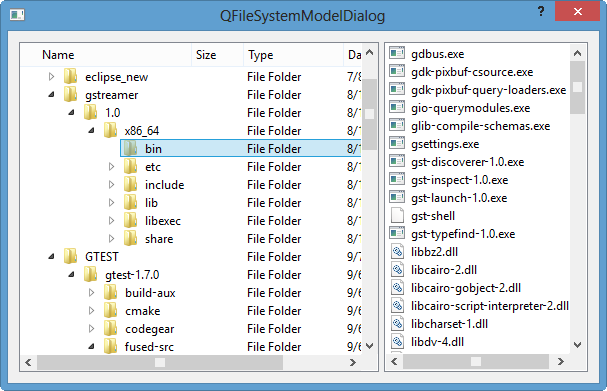Select the blank gst-shell file icon
Image resolution: width=607 pixels, height=391 pixels.
click(x=397, y=215)
